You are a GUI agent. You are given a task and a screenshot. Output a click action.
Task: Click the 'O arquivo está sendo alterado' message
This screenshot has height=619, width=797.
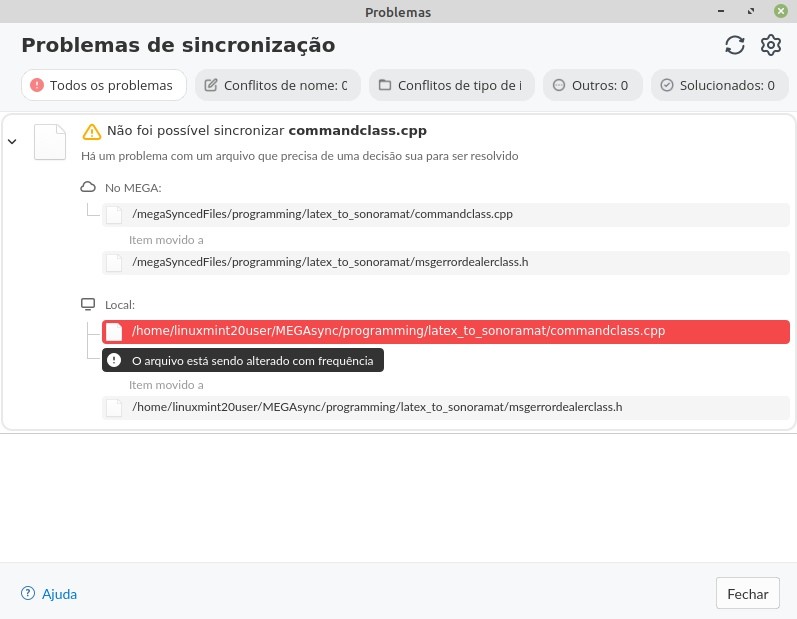point(243,360)
